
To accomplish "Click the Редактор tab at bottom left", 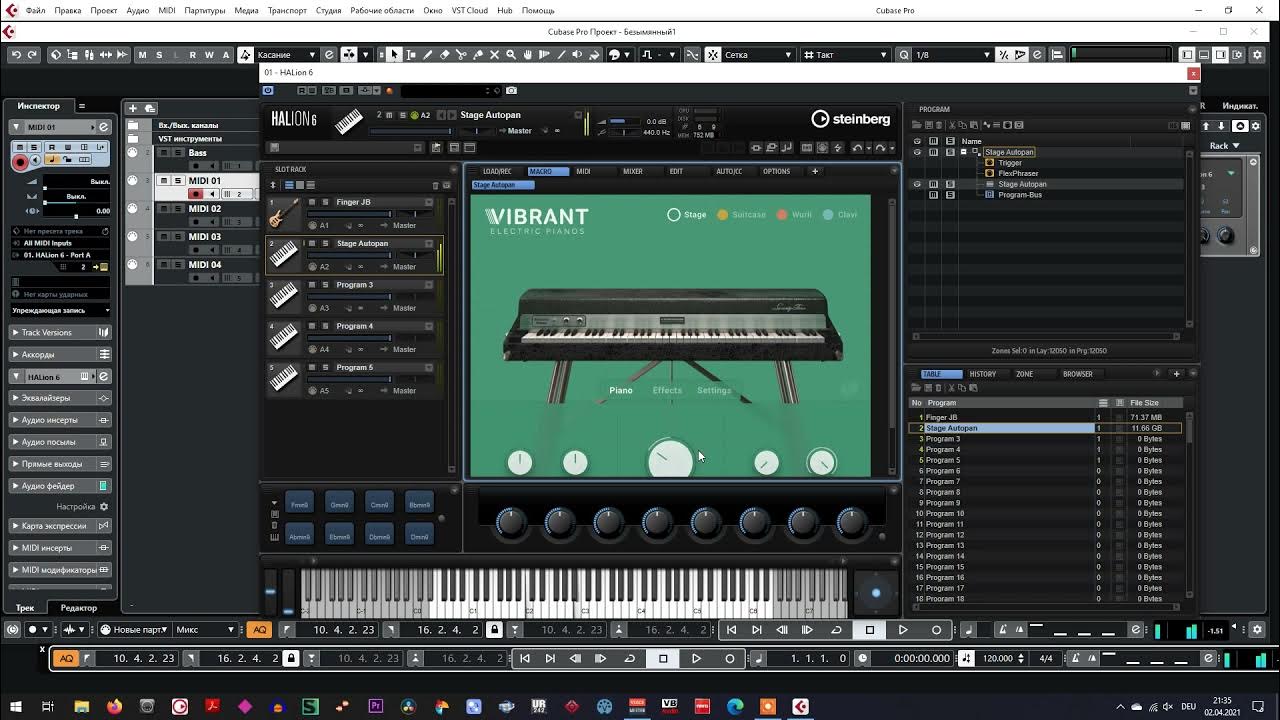I will pyautogui.click(x=79, y=607).
